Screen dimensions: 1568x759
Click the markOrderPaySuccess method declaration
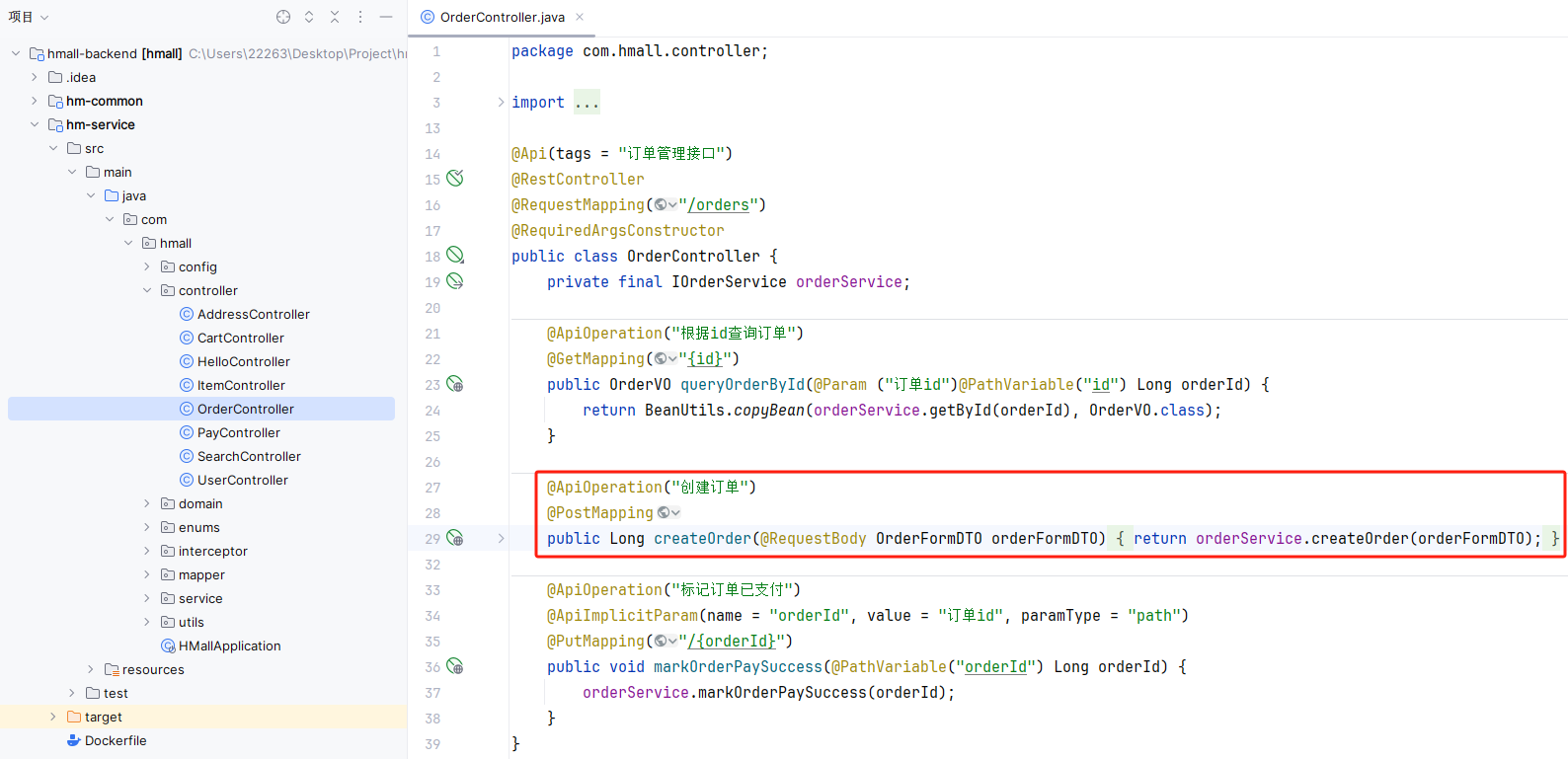[x=738, y=666]
